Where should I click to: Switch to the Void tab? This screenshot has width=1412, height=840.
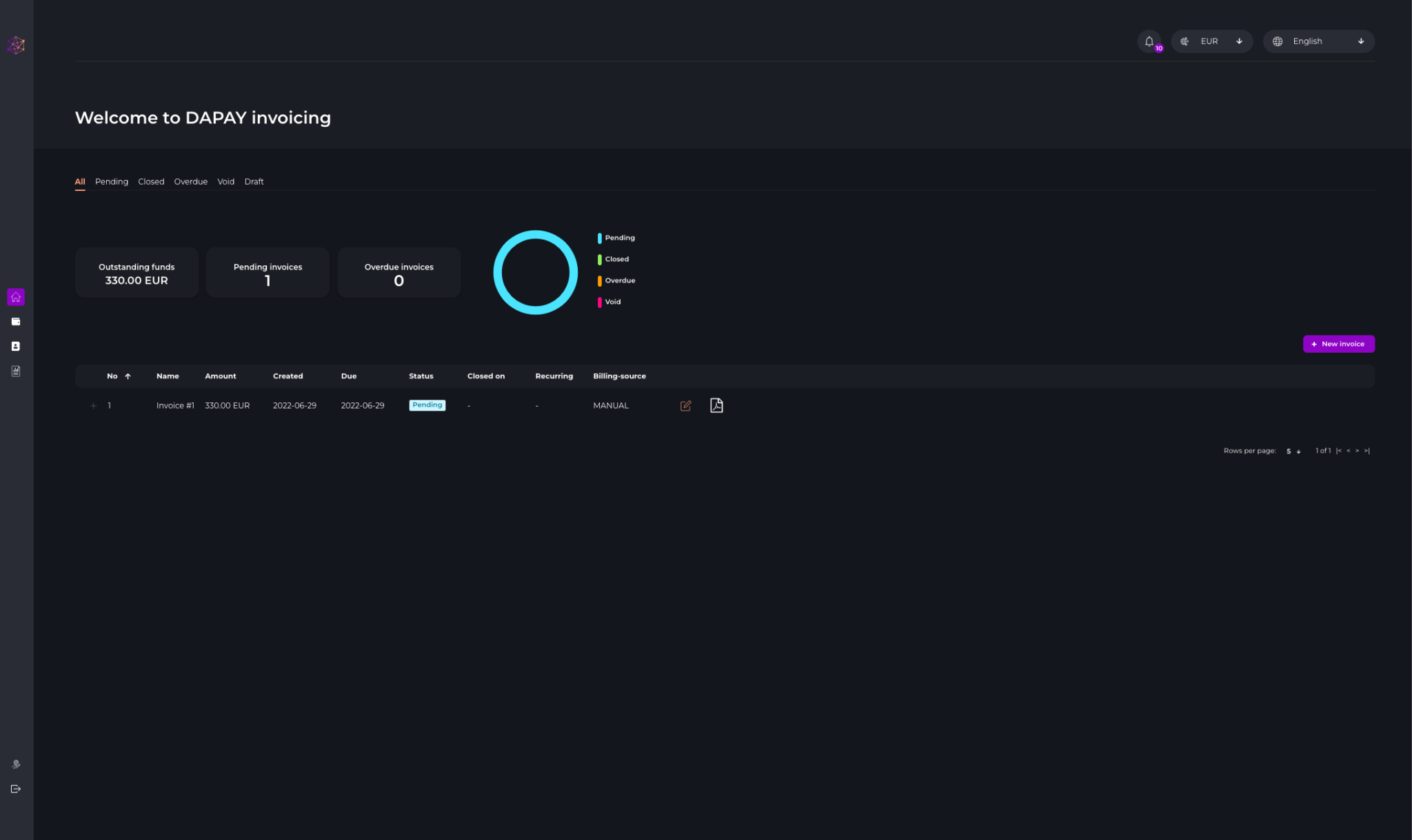click(225, 182)
